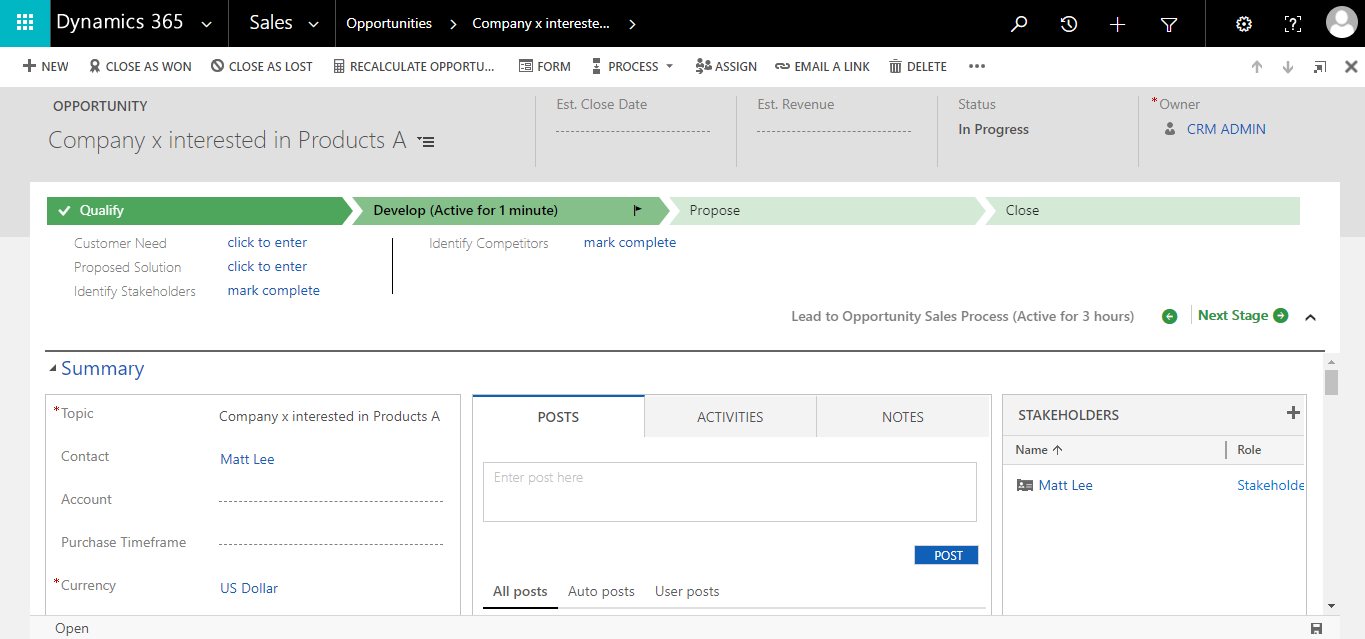
Task: Click Opportunities in the breadcrumb
Action: [x=389, y=24]
